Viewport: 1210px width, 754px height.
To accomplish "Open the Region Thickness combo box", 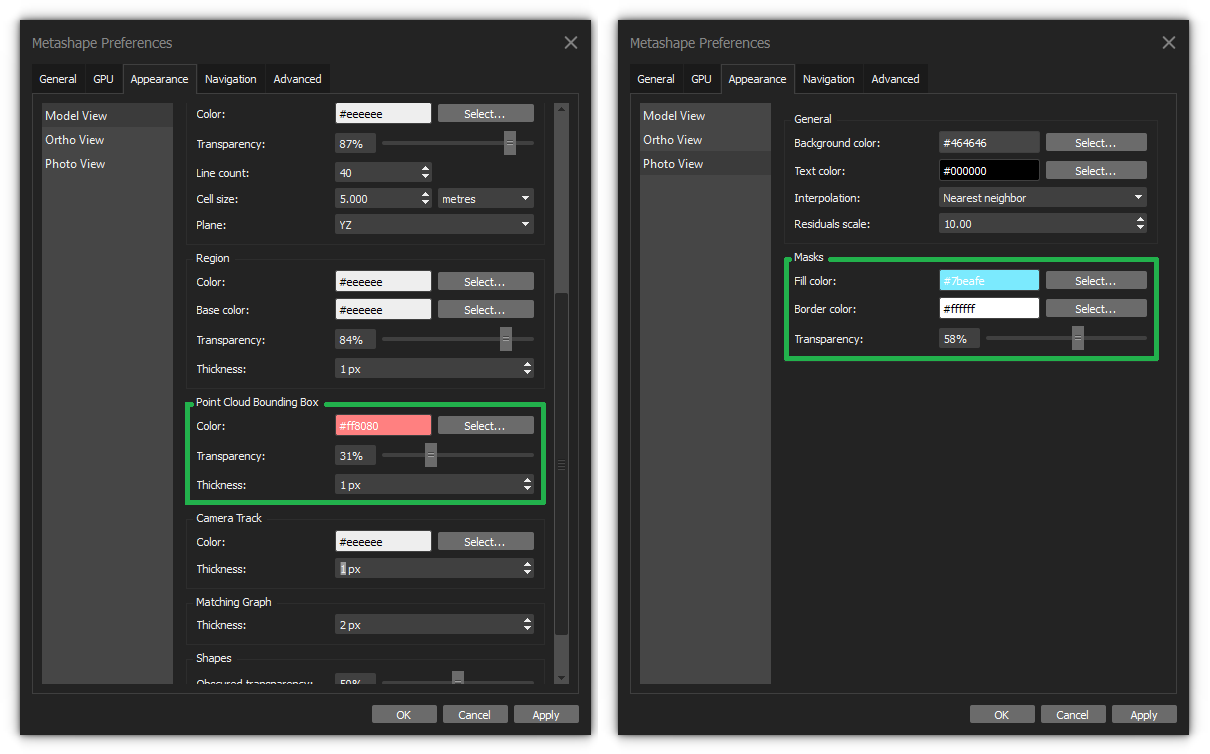I will tap(434, 369).
